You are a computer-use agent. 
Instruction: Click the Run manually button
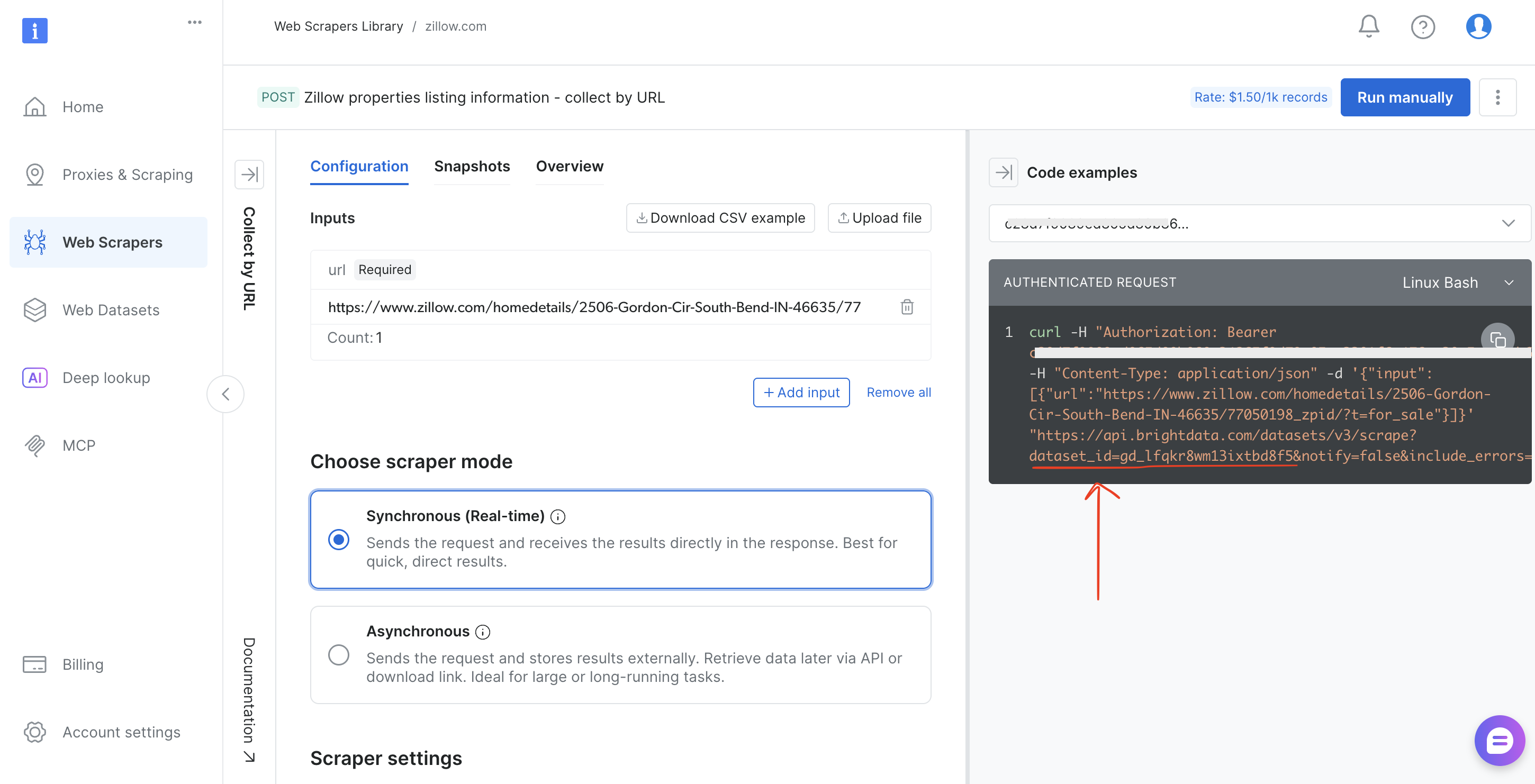pyautogui.click(x=1404, y=97)
